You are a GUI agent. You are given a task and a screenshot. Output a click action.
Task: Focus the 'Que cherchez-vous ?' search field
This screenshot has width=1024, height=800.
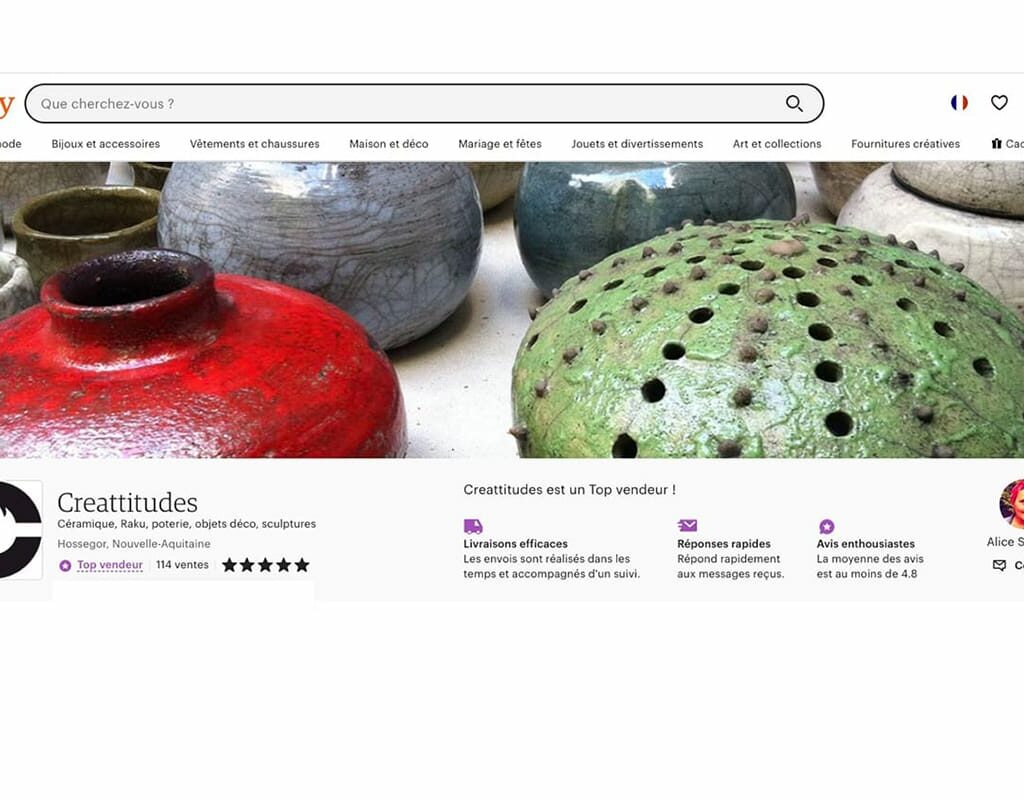tap(405, 103)
